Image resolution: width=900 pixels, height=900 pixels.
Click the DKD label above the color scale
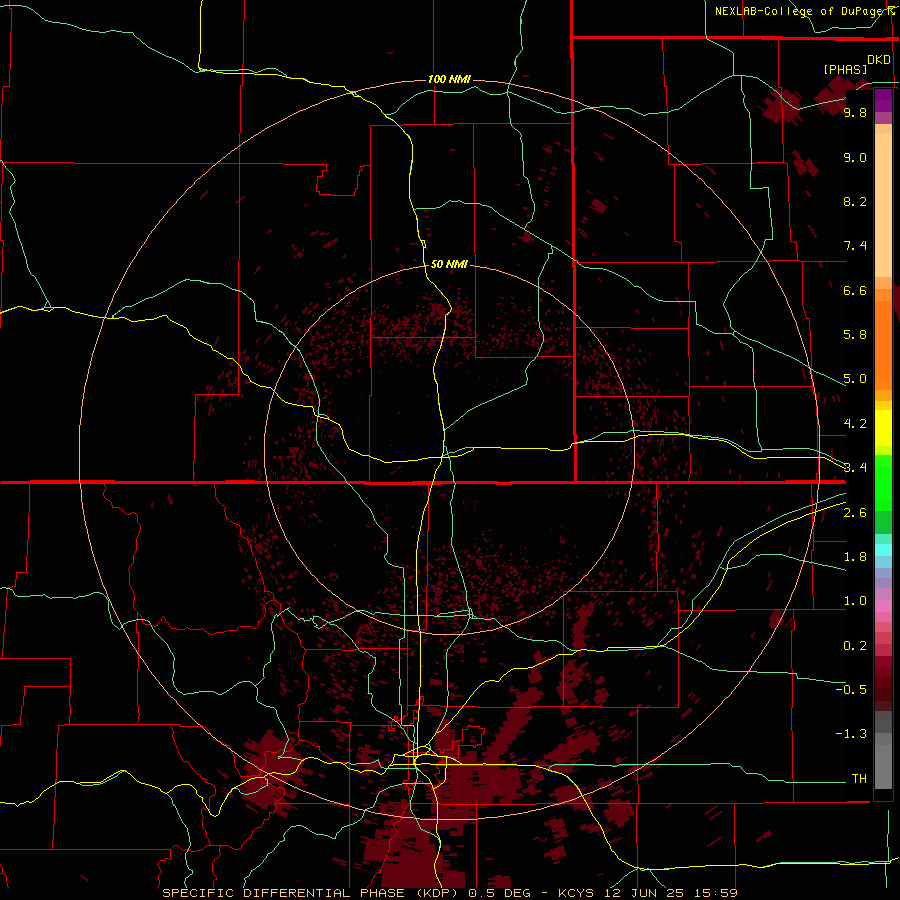[879, 60]
